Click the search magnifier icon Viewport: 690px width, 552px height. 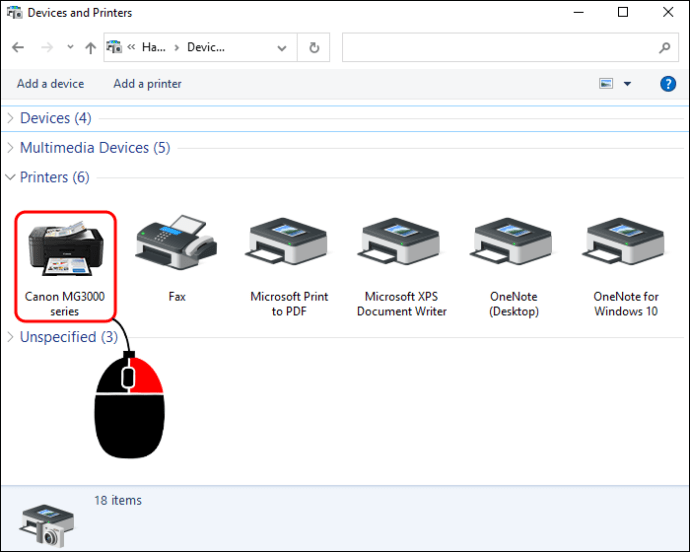664,47
